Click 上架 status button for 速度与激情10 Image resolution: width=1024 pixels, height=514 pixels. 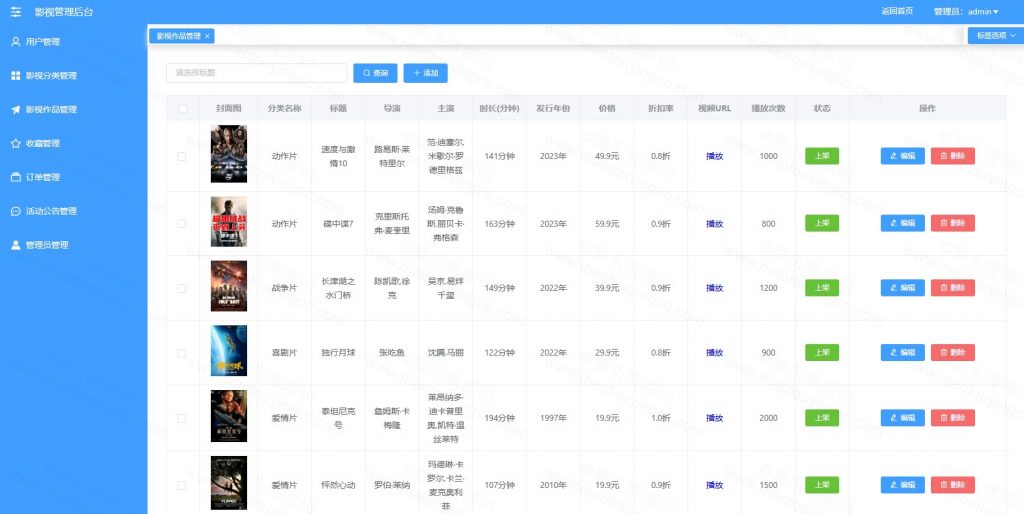[822, 156]
